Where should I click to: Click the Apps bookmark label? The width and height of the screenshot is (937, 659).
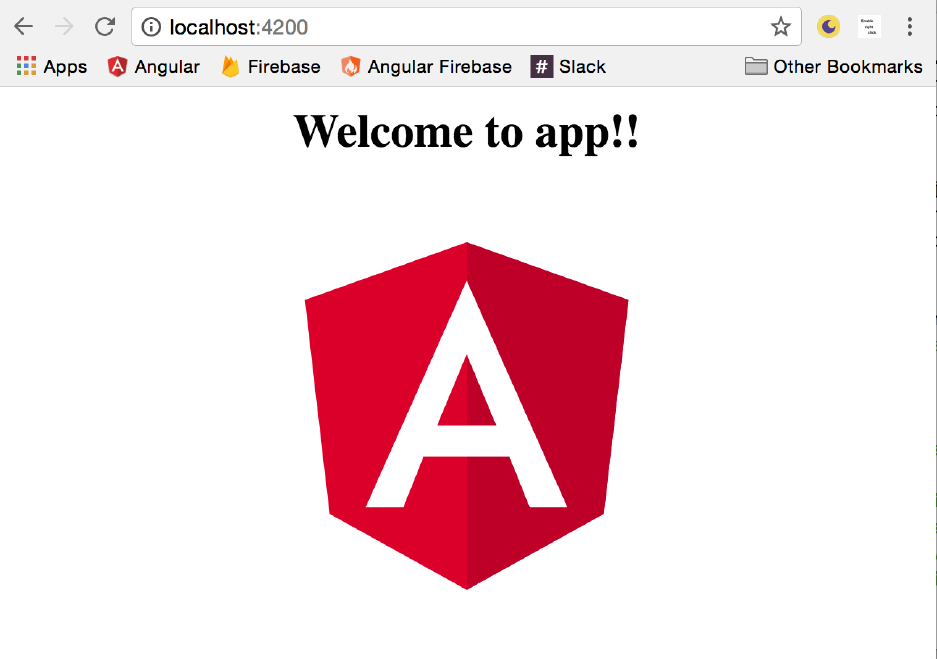click(65, 67)
